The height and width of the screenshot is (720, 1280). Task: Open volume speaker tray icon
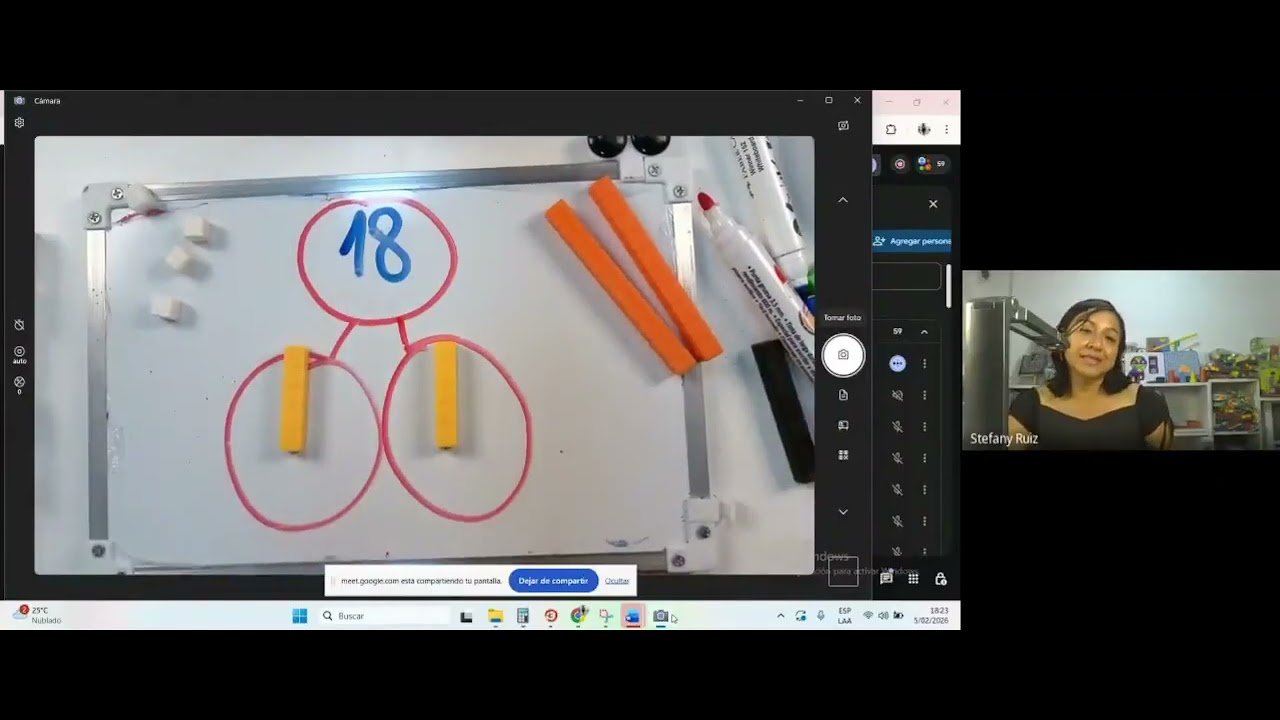tap(882, 616)
